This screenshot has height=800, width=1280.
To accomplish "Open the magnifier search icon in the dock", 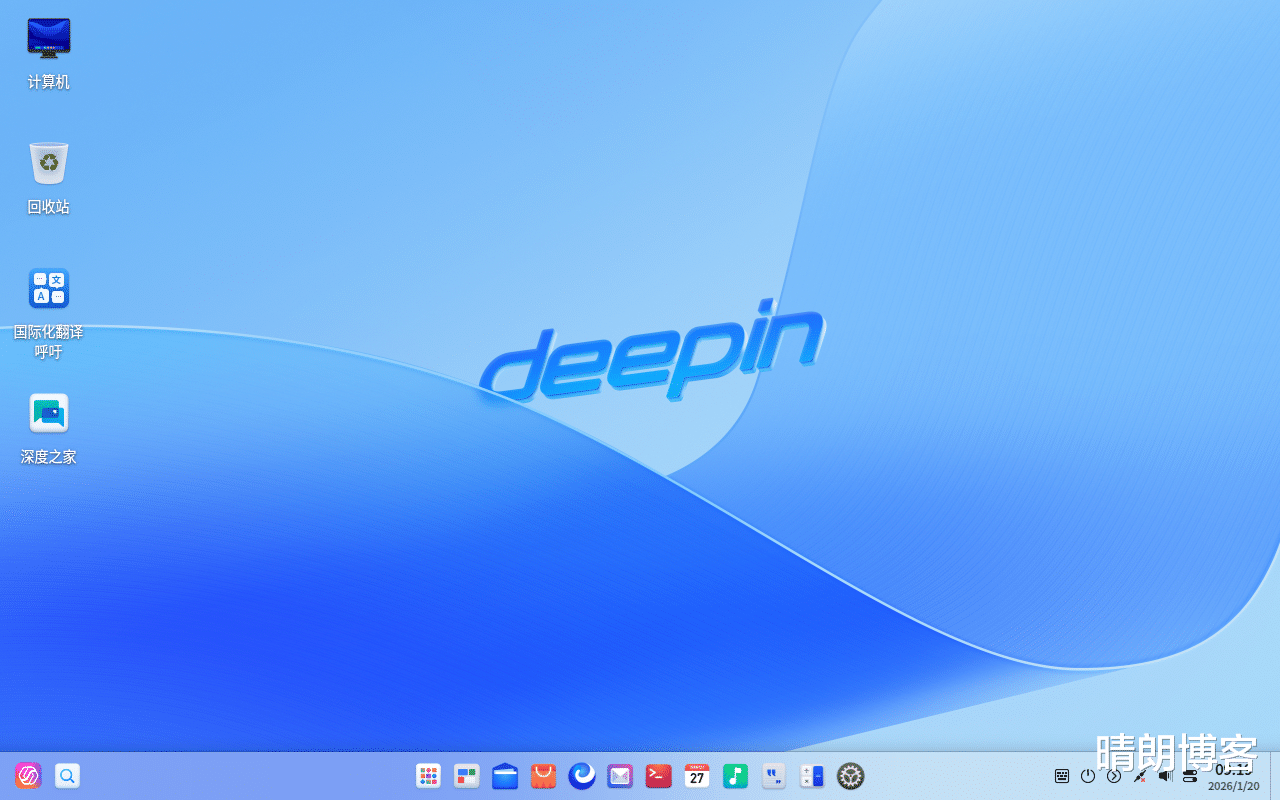I will (x=67, y=775).
